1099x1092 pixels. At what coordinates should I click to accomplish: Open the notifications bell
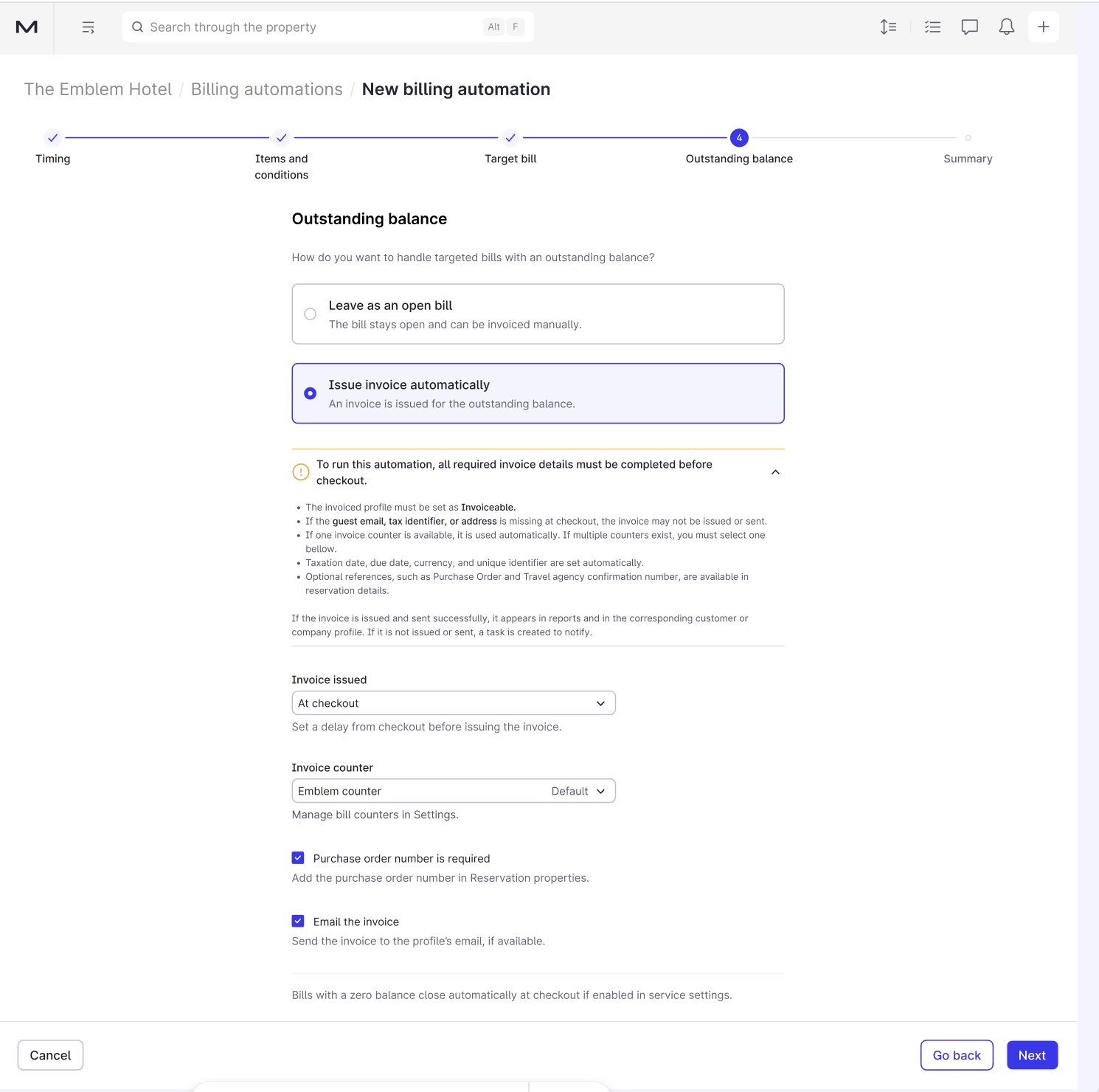point(1006,27)
